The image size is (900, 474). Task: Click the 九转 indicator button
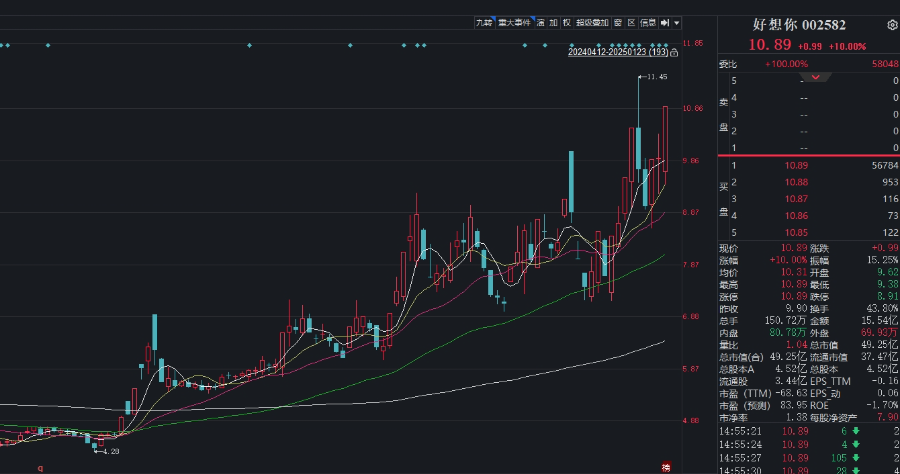(x=484, y=22)
